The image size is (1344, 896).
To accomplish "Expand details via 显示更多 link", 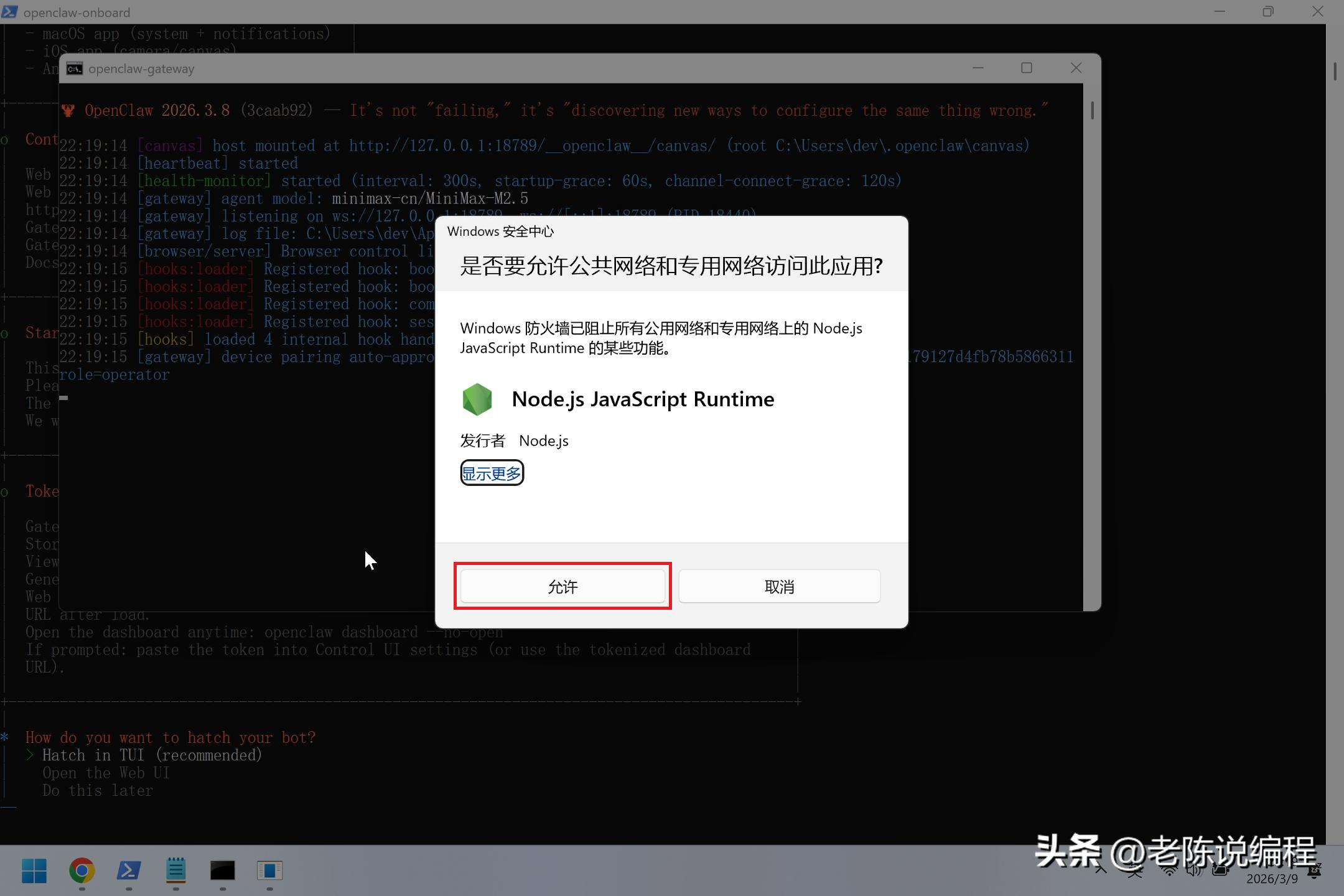I will 492,473.
